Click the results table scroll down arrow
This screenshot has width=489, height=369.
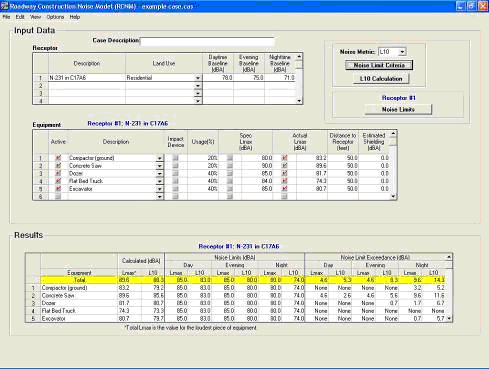[449, 319]
